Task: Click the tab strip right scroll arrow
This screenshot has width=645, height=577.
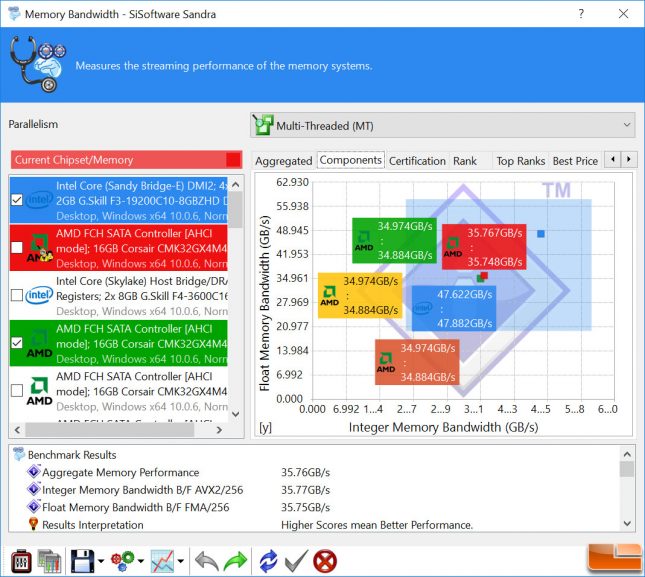Action: coord(629,159)
